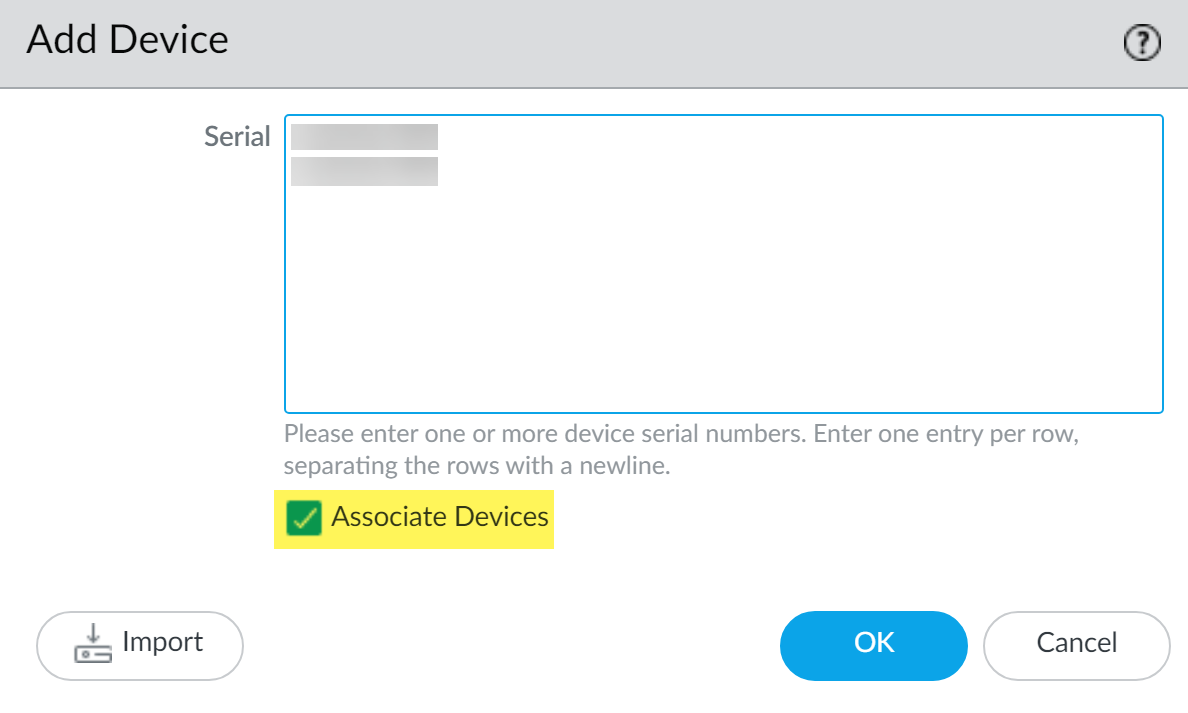1188x713 pixels.
Task: Click the Associate Devices label text
Action: tap(440, 517)
